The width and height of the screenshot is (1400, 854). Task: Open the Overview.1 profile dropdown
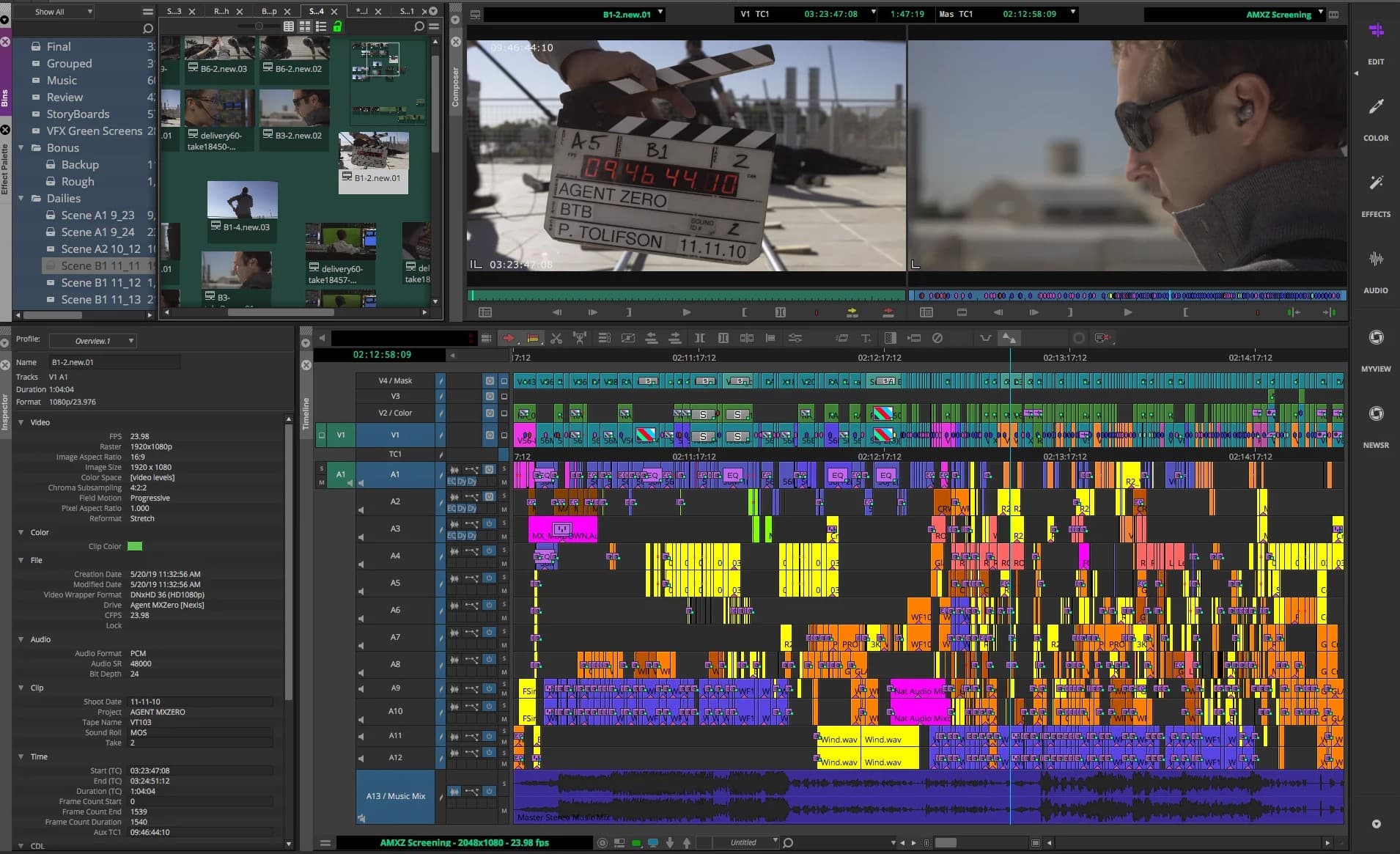(93, 341)
